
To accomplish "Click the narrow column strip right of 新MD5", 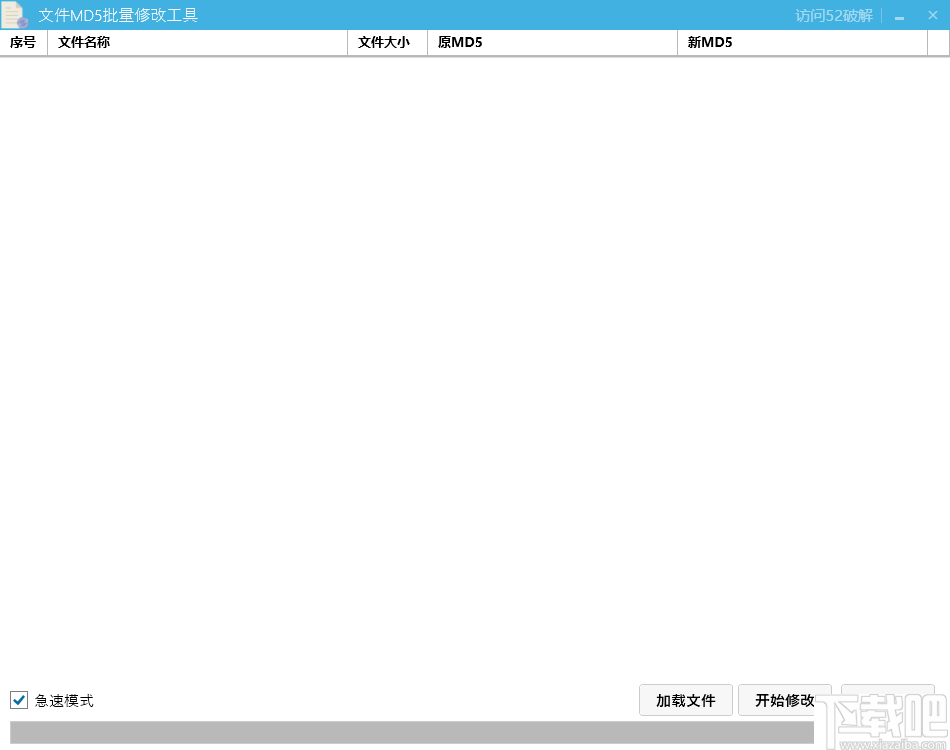I will click(x=938, y=42).
